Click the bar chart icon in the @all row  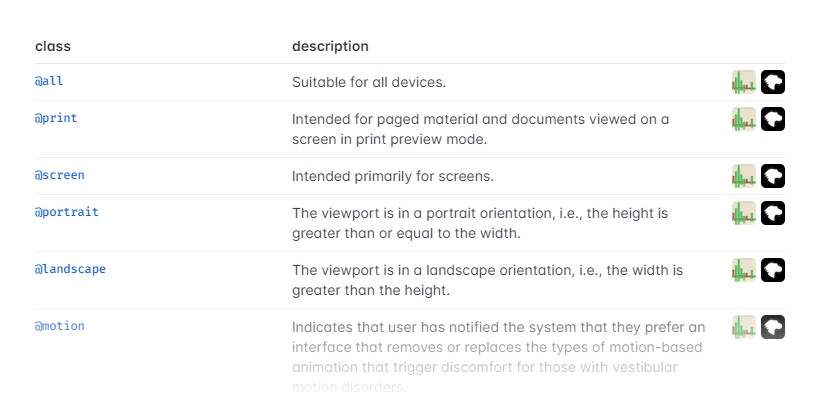(x=743, y=82)
